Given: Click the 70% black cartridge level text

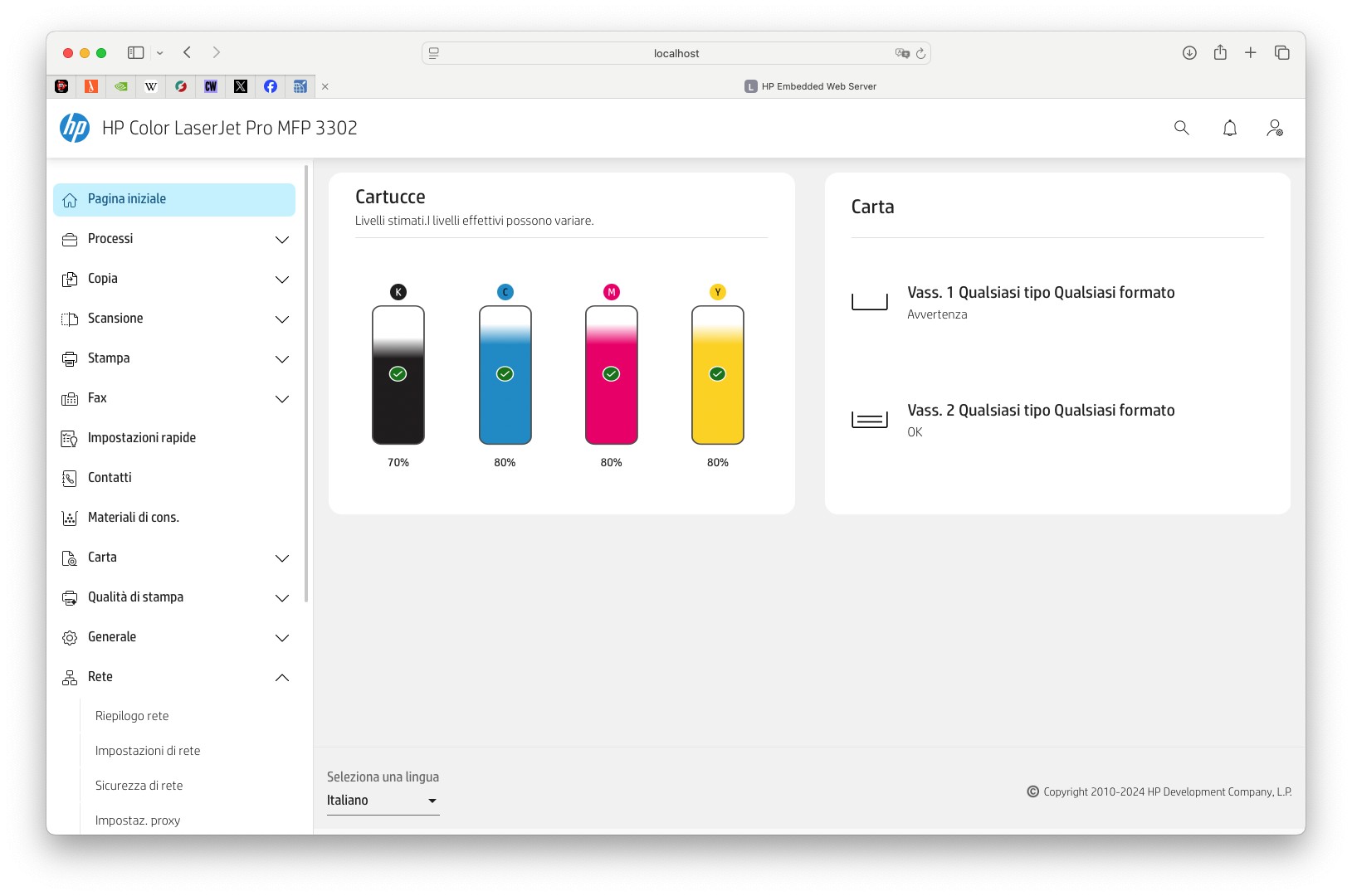Looking at the screenshot, I should click(398, 463).
